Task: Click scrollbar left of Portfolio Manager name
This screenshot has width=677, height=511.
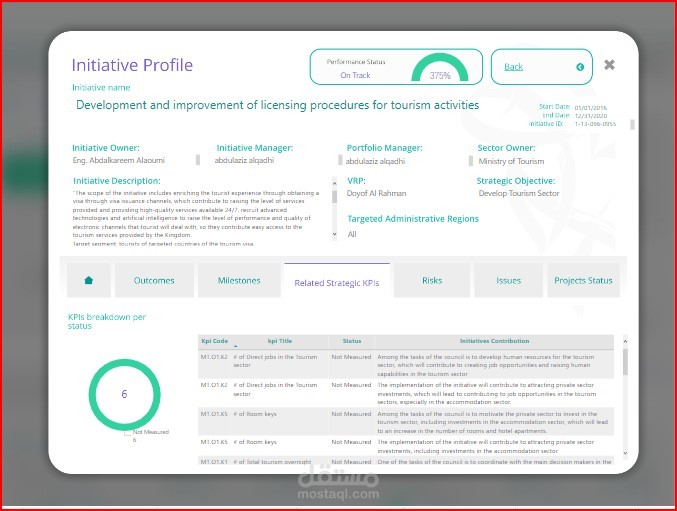Action: coord(340,160)
